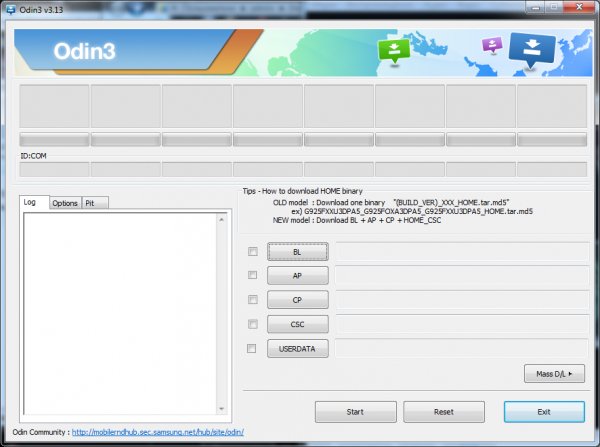Tick the CP checkbox
The width and height of the screenshot is (600, 447).
[x=253, y=299]
